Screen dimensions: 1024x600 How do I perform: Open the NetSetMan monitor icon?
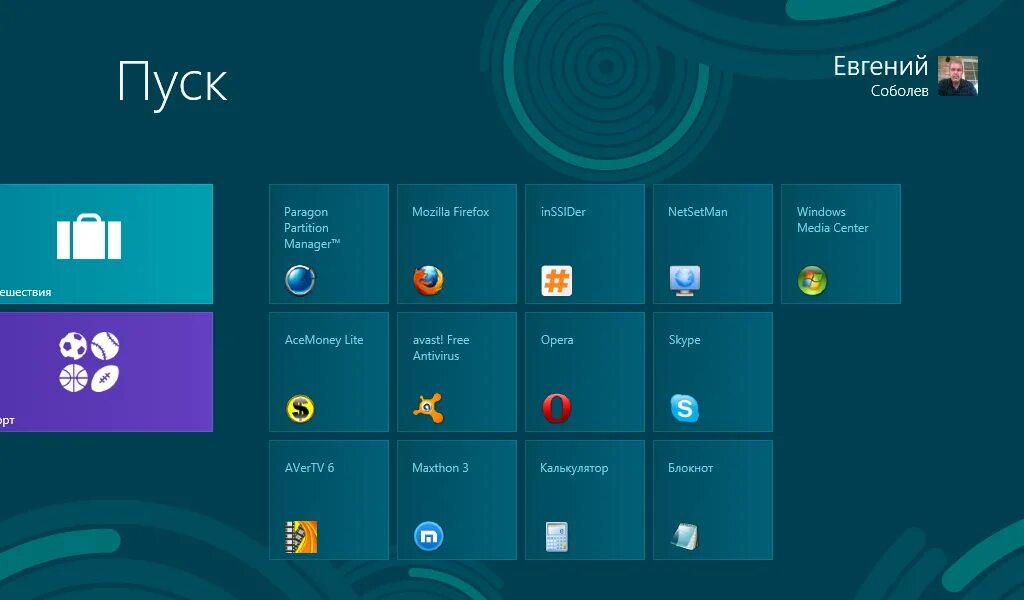click(x=684, y=281)
